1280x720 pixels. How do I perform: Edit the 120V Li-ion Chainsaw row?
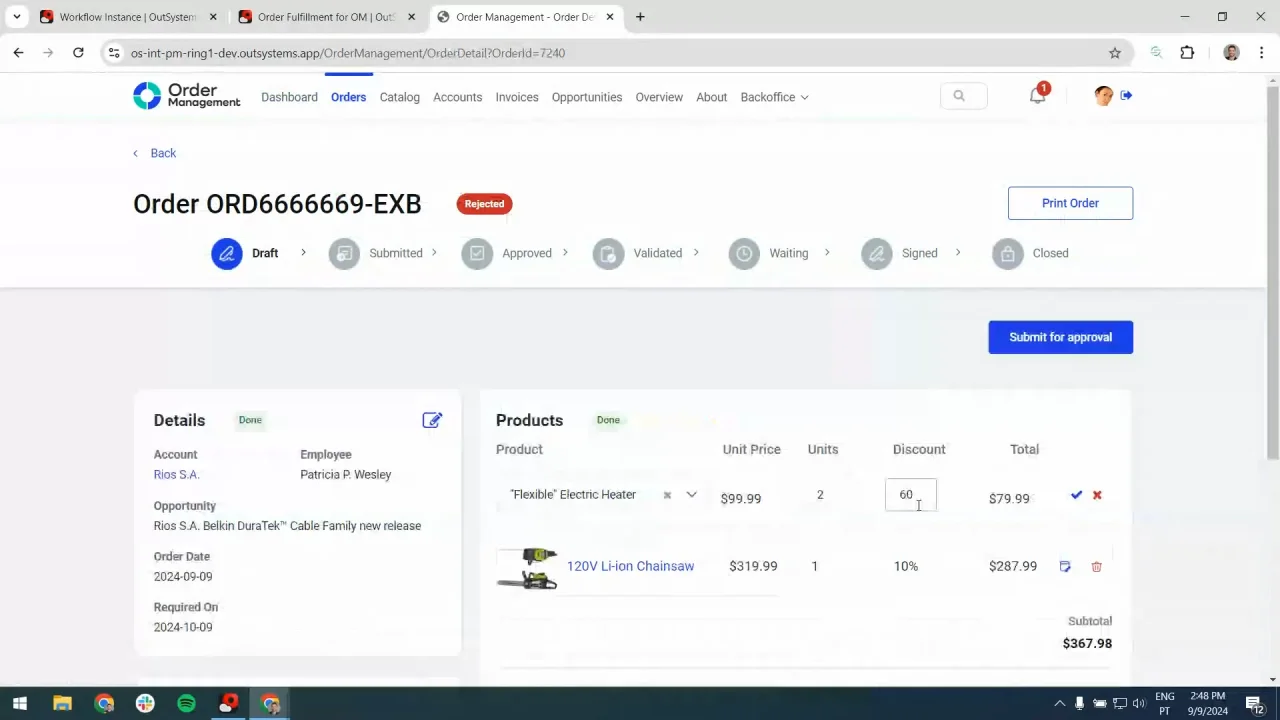tap(1065, 566)
